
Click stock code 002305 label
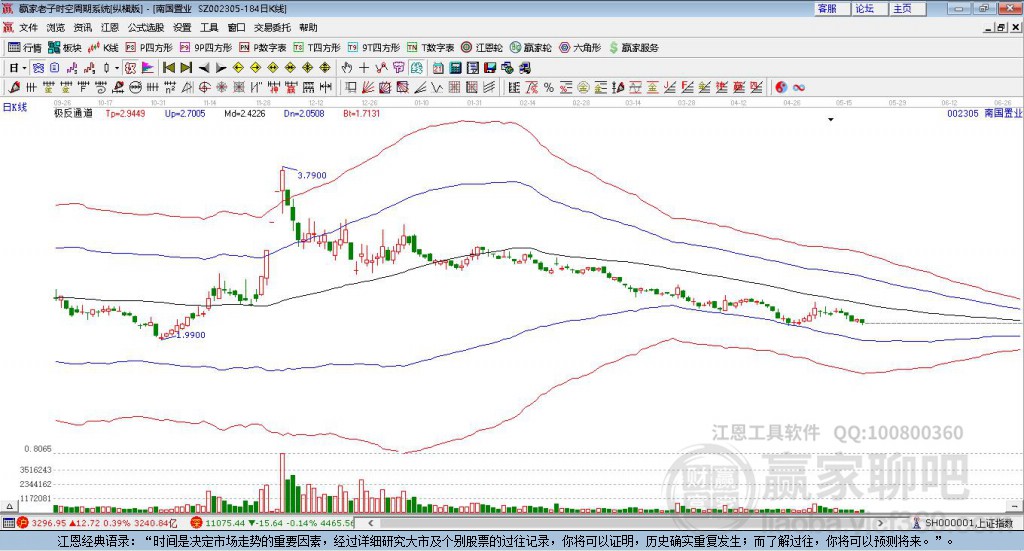[963, 113]
